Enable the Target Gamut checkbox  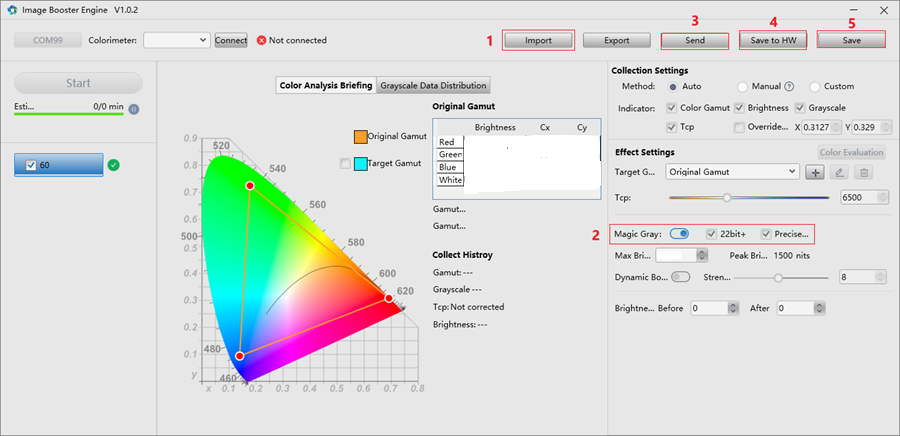(x=346, y=163)
